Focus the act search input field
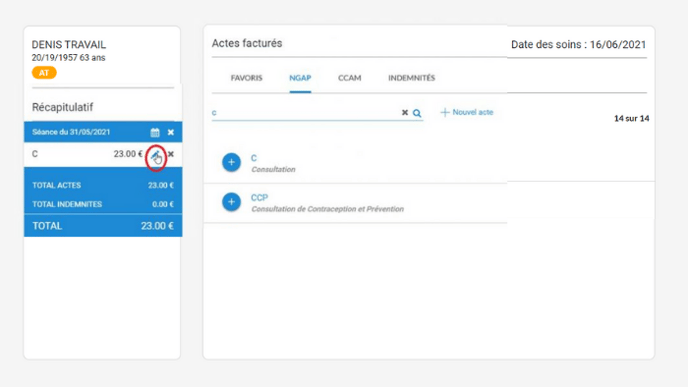 [306, 113]
